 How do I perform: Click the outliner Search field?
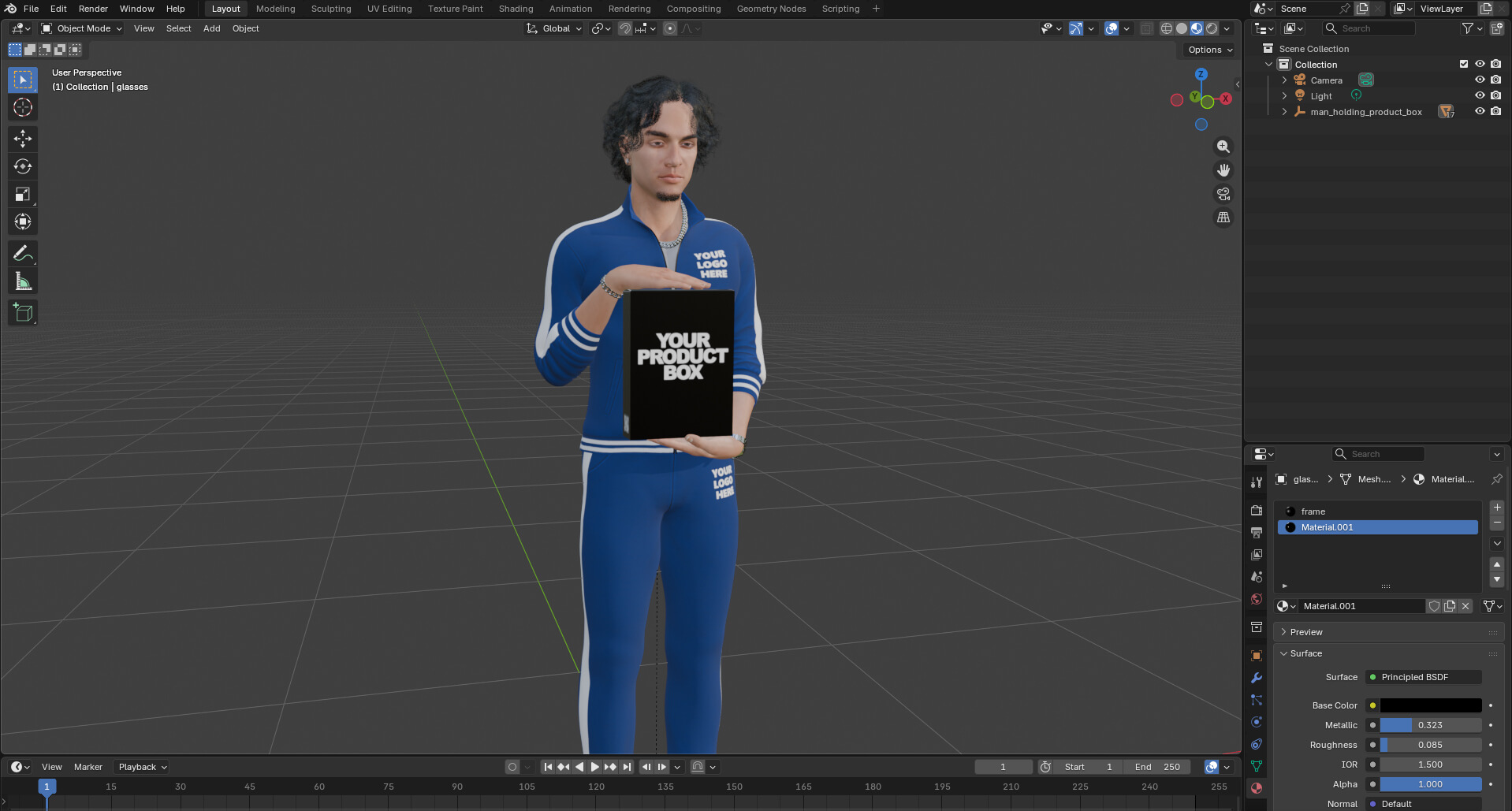tap(1369, 28)
